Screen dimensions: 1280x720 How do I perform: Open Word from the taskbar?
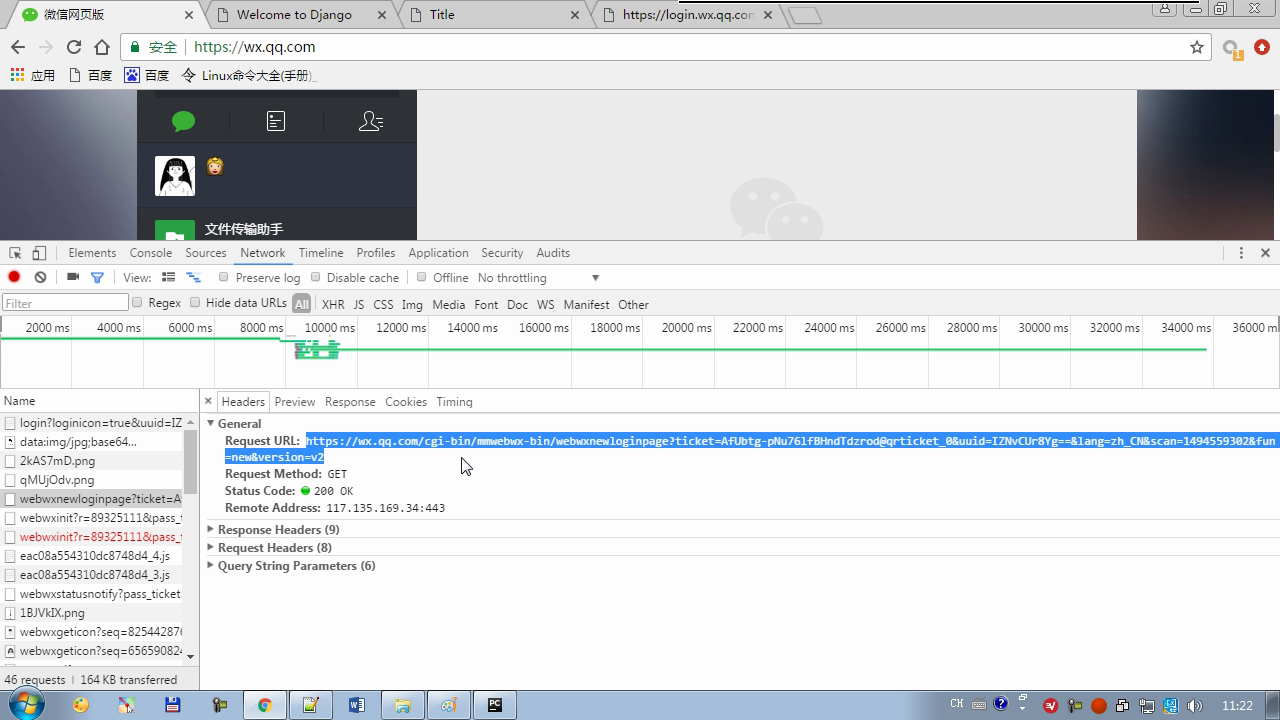[x=357, y=705]
